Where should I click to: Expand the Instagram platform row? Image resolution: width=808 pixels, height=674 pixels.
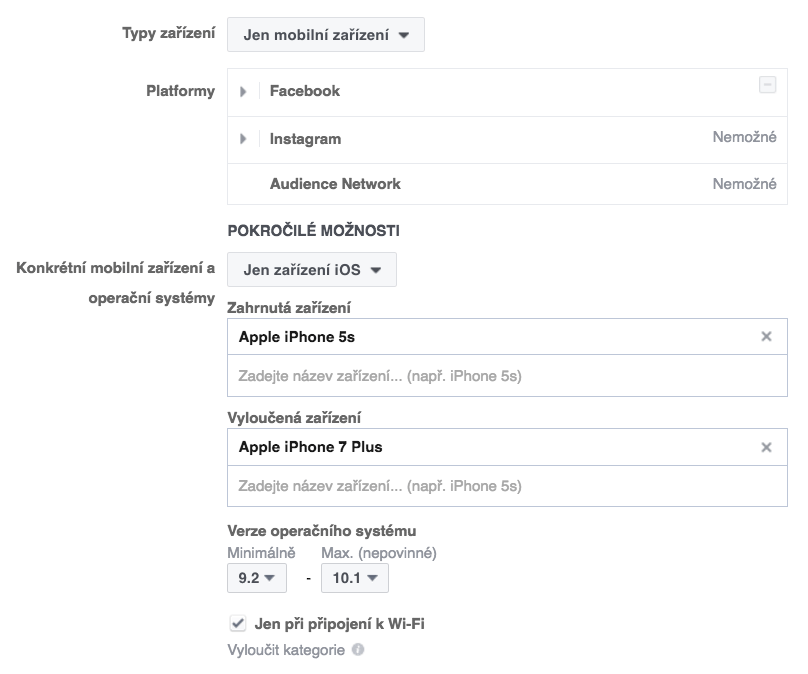pyautogui.click(x=243, y=139)
